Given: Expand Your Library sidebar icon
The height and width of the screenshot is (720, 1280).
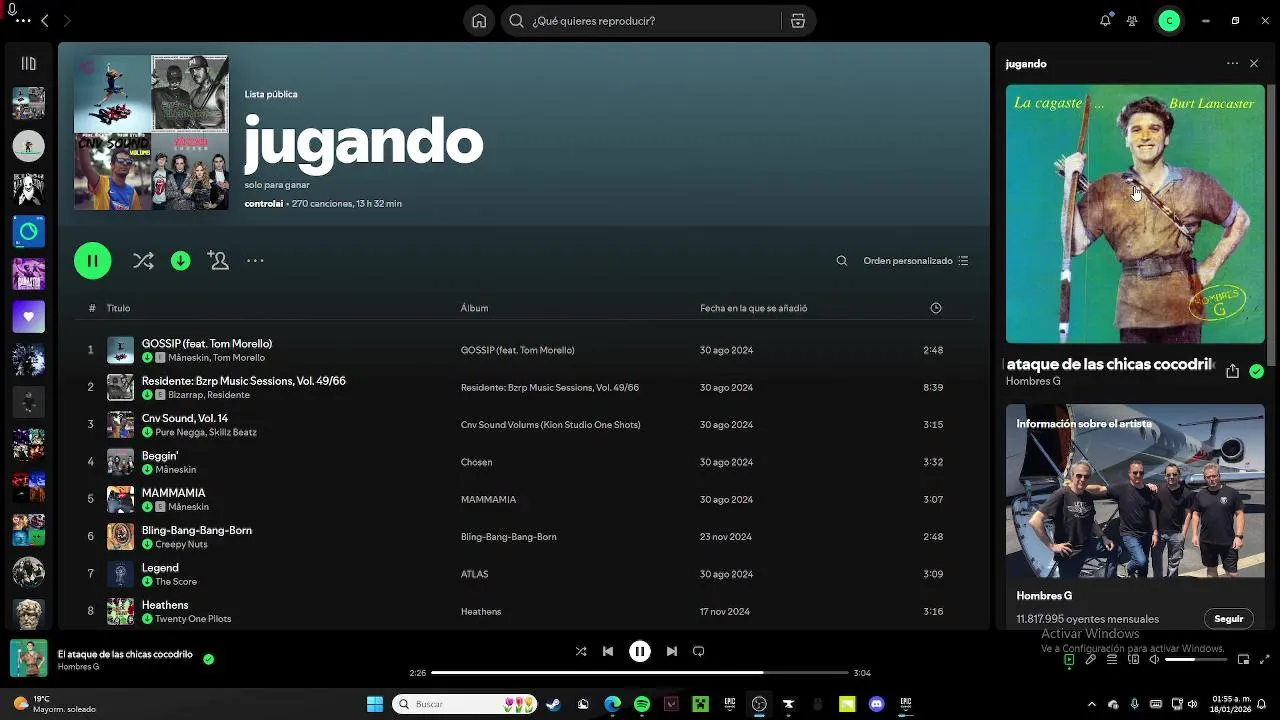Looking at the screenshot, I should coord(28,64).
